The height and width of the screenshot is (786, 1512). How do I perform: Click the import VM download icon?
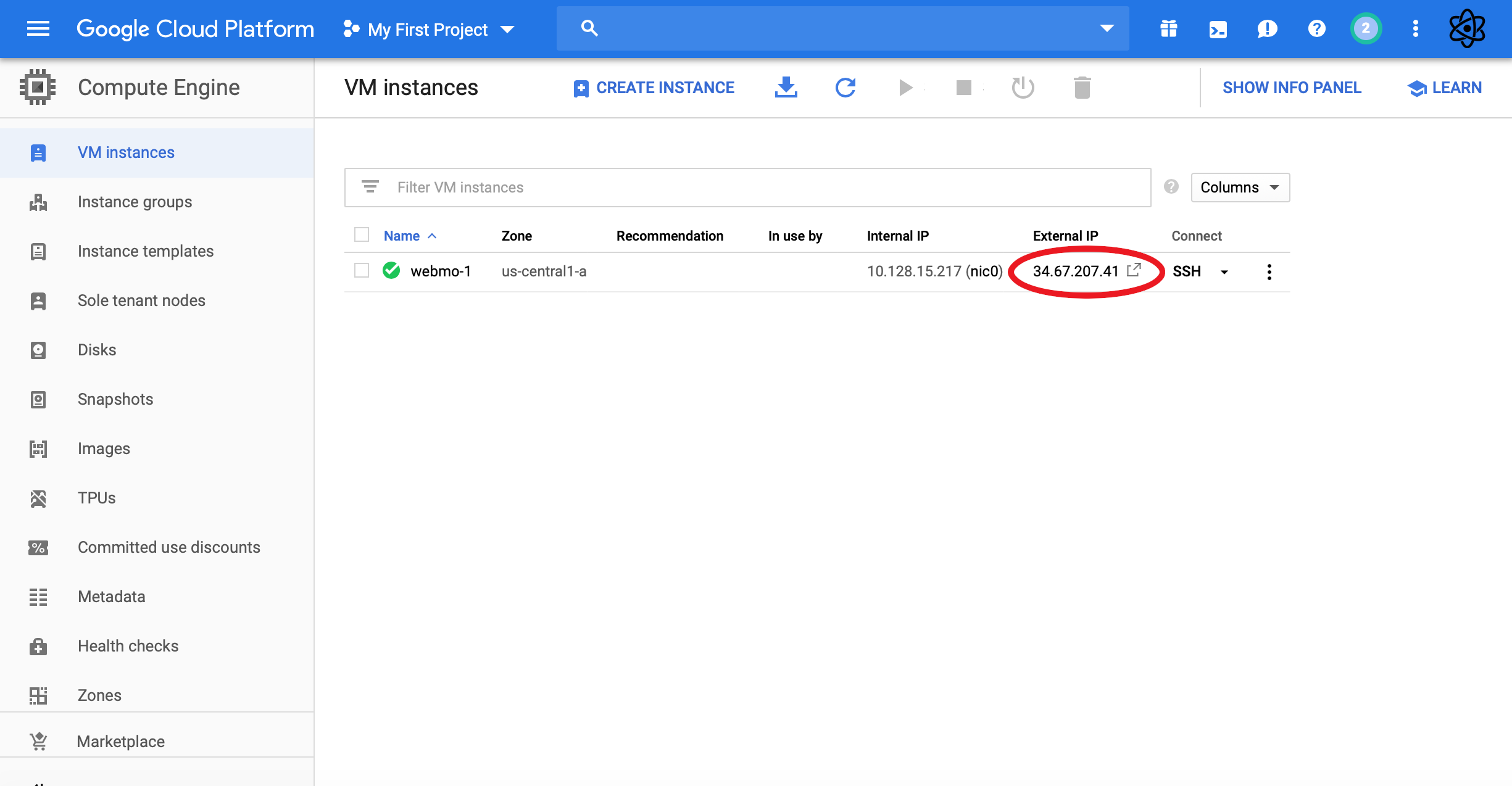point(786,88)
